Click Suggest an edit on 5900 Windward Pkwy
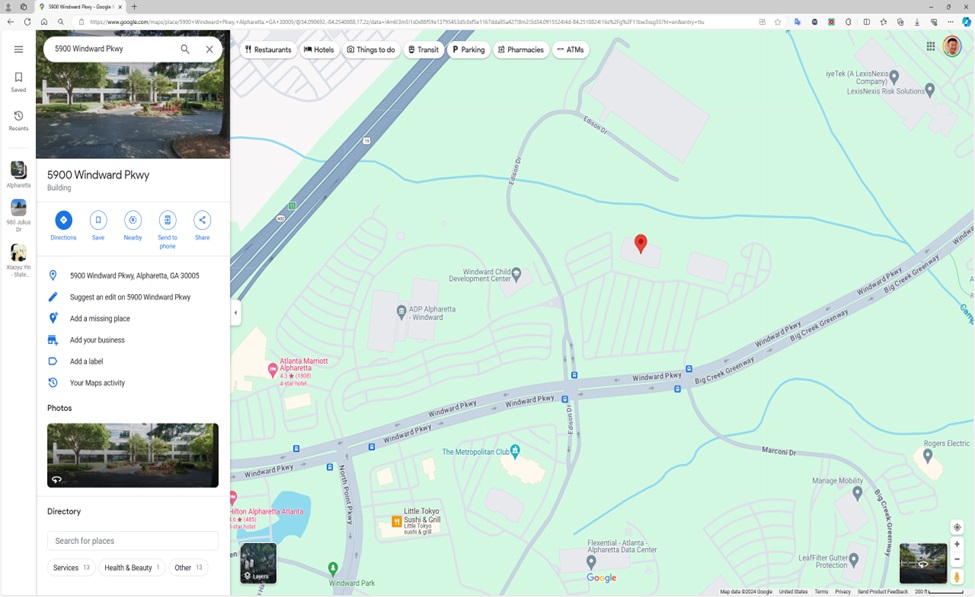 pos(130,297)
